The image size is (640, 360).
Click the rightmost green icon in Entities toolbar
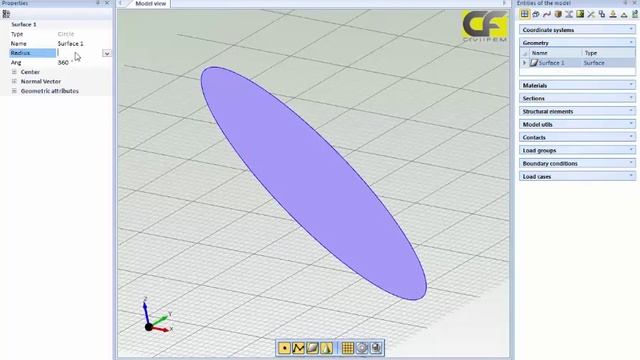click(635, 15)
